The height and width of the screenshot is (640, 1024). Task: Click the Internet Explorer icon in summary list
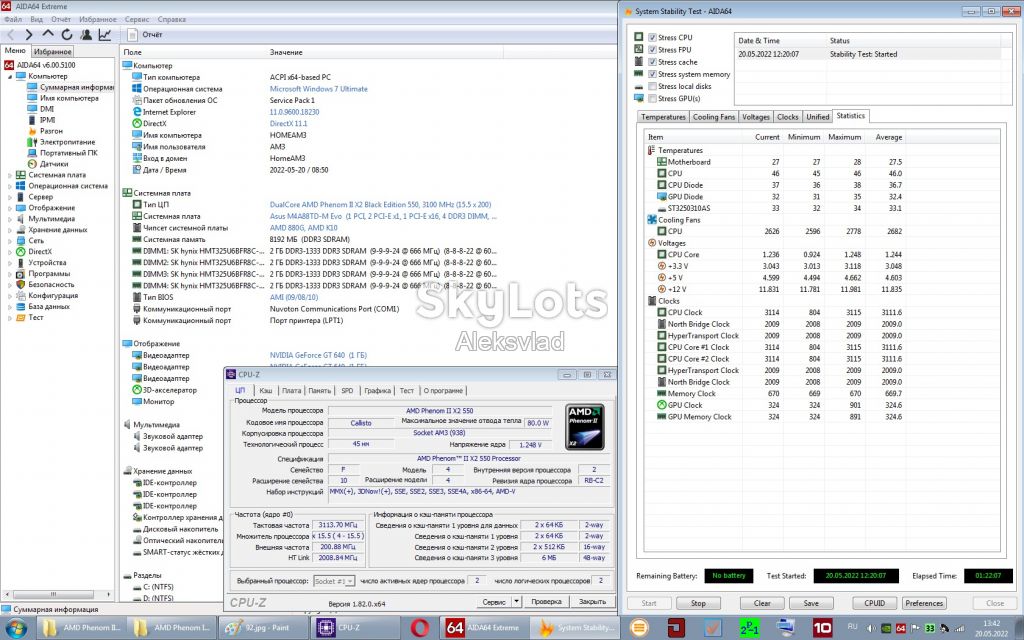click(x=137, y=112)
